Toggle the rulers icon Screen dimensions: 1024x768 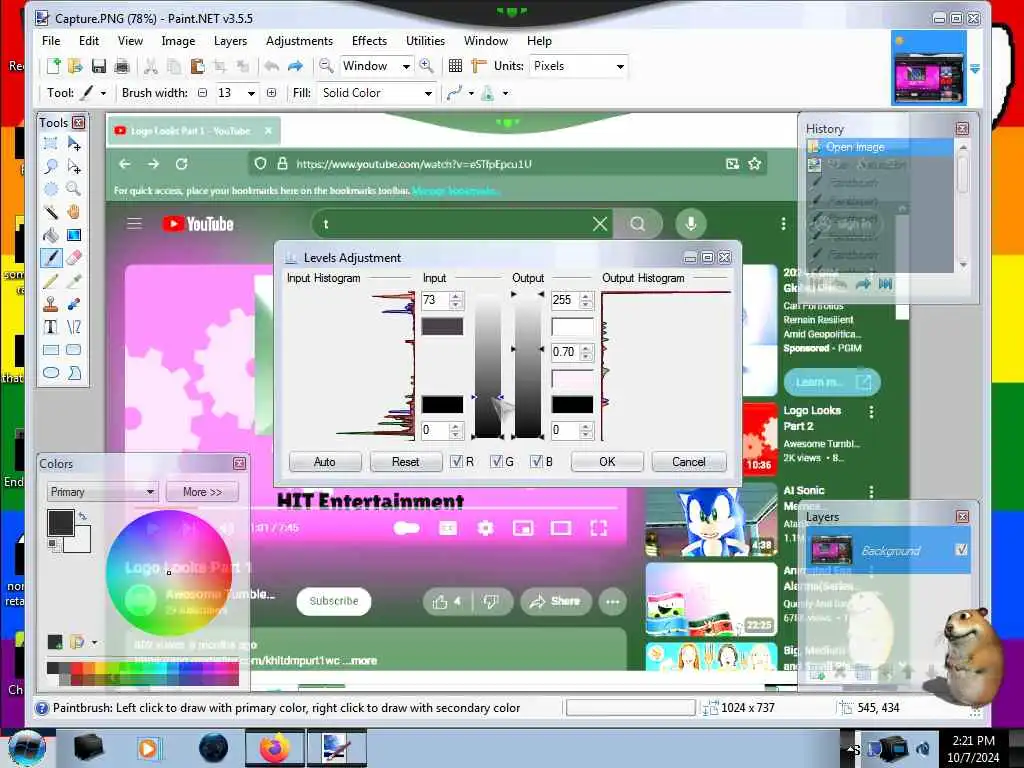coord(479,66)
